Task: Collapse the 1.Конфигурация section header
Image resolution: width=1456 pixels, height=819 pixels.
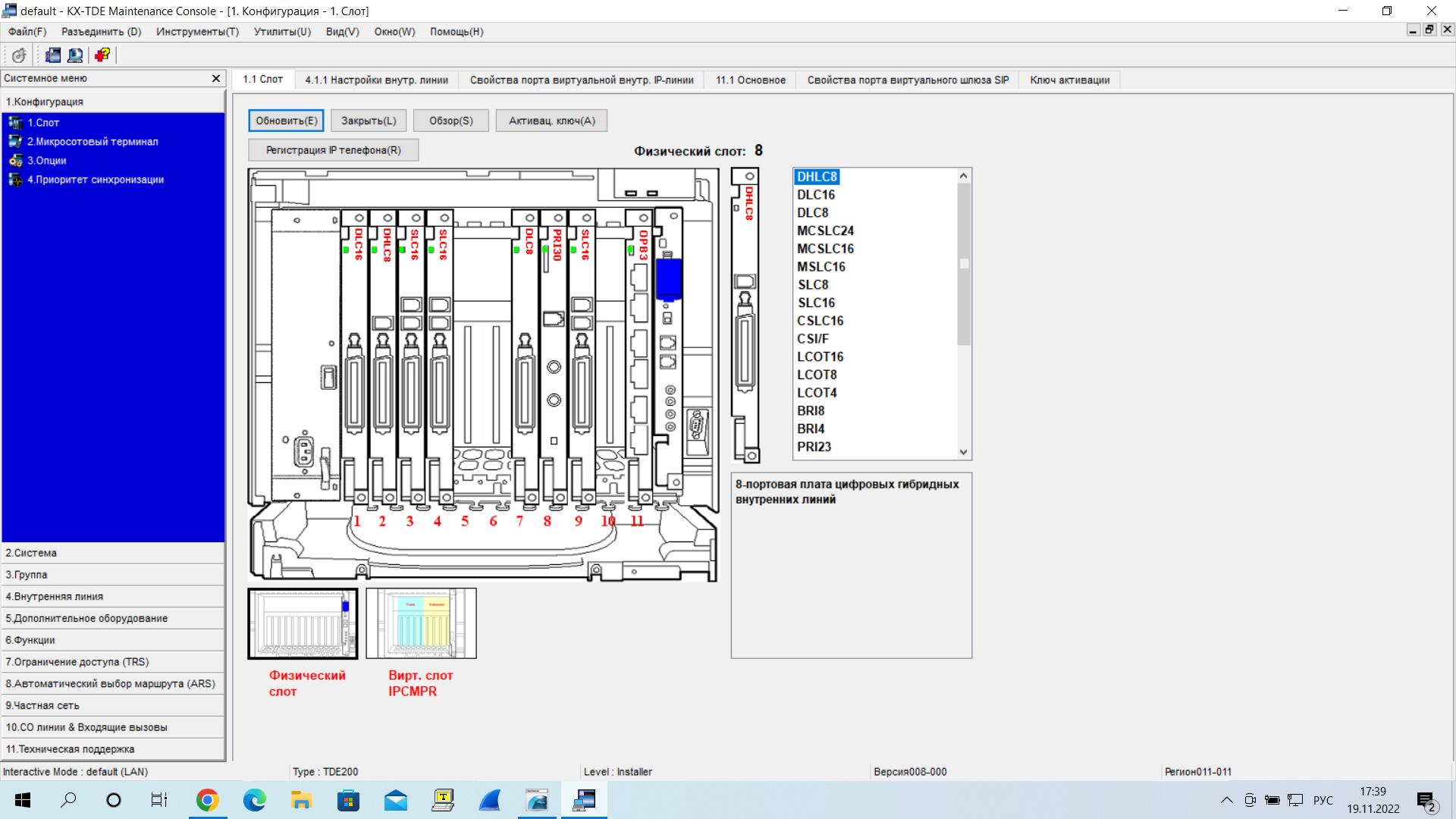Action: [x=113, y=102]
